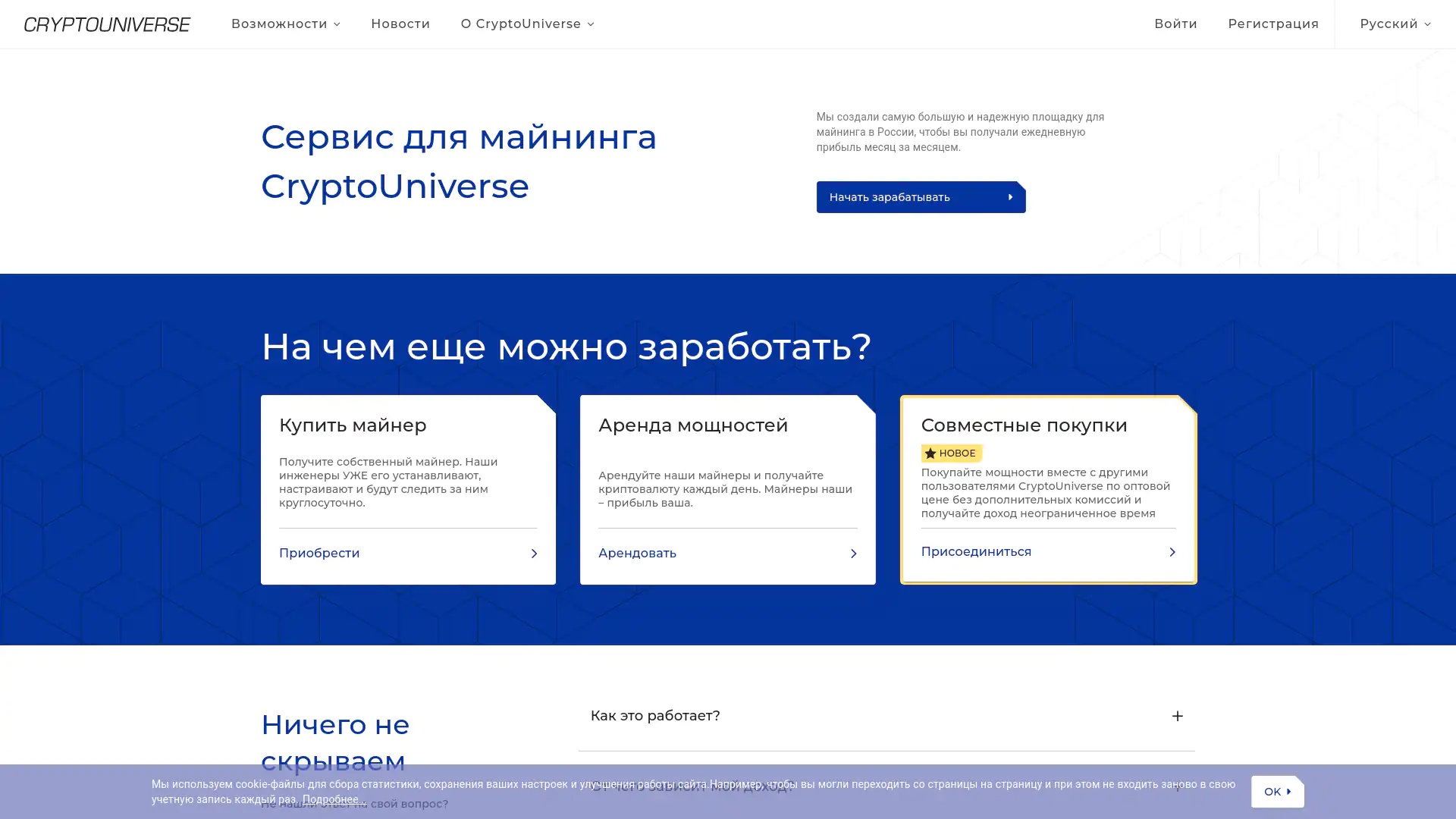The height and width of the screenshot is (819, 1456).
Task: Open the Русский language selector
Action: (1395, 24)
